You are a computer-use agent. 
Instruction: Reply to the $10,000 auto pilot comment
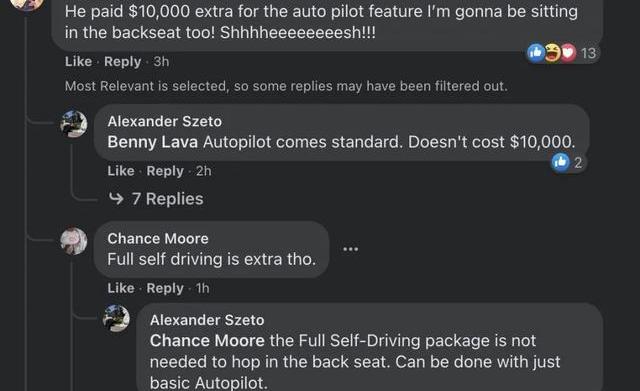tap(122, 61)
